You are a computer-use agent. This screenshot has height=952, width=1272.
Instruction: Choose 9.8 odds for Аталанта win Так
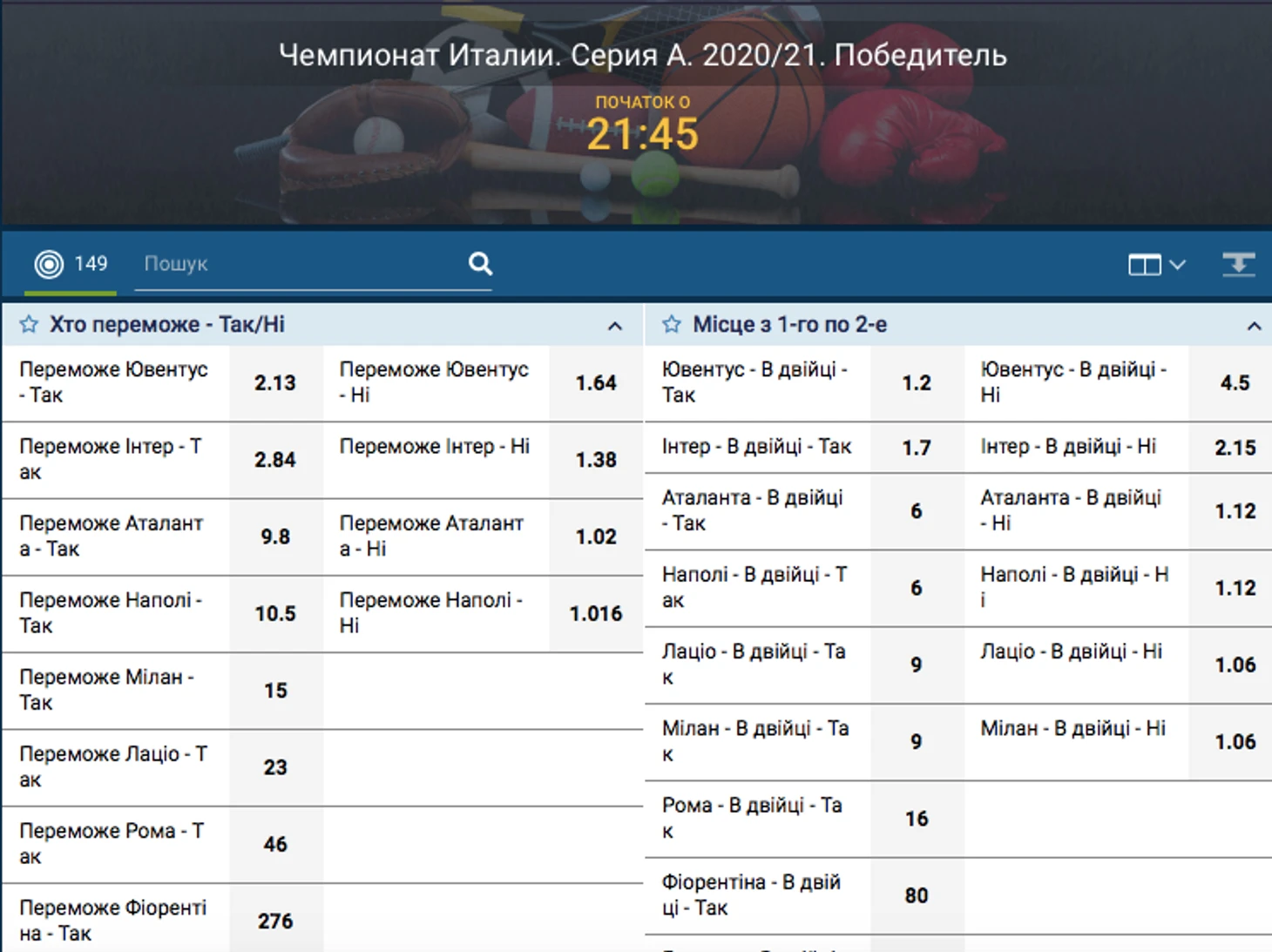point(275,537)
